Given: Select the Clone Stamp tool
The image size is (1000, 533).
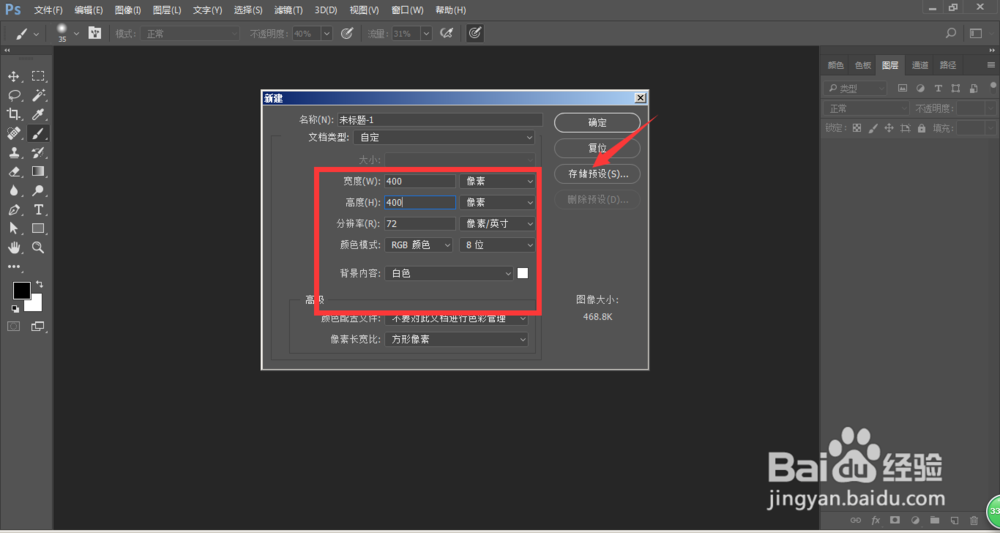Looking at the screenshot, I should [13, 152].
